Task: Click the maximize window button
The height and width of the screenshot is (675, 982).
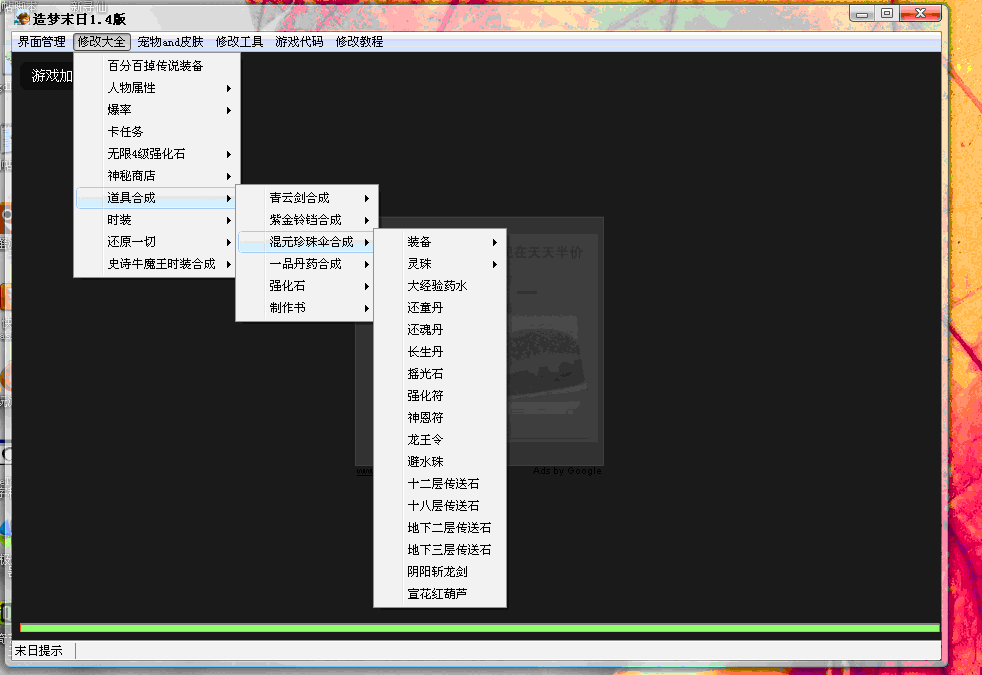Action: (x=887, y=14)
